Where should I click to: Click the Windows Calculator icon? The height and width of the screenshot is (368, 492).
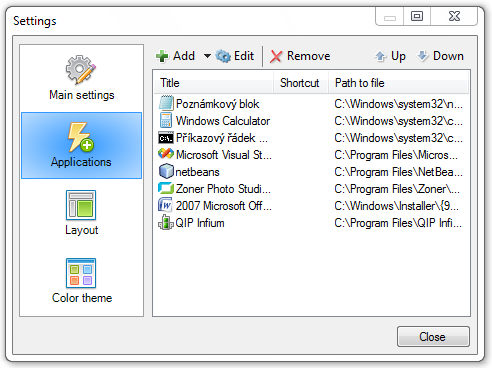[x=166, y=120]
